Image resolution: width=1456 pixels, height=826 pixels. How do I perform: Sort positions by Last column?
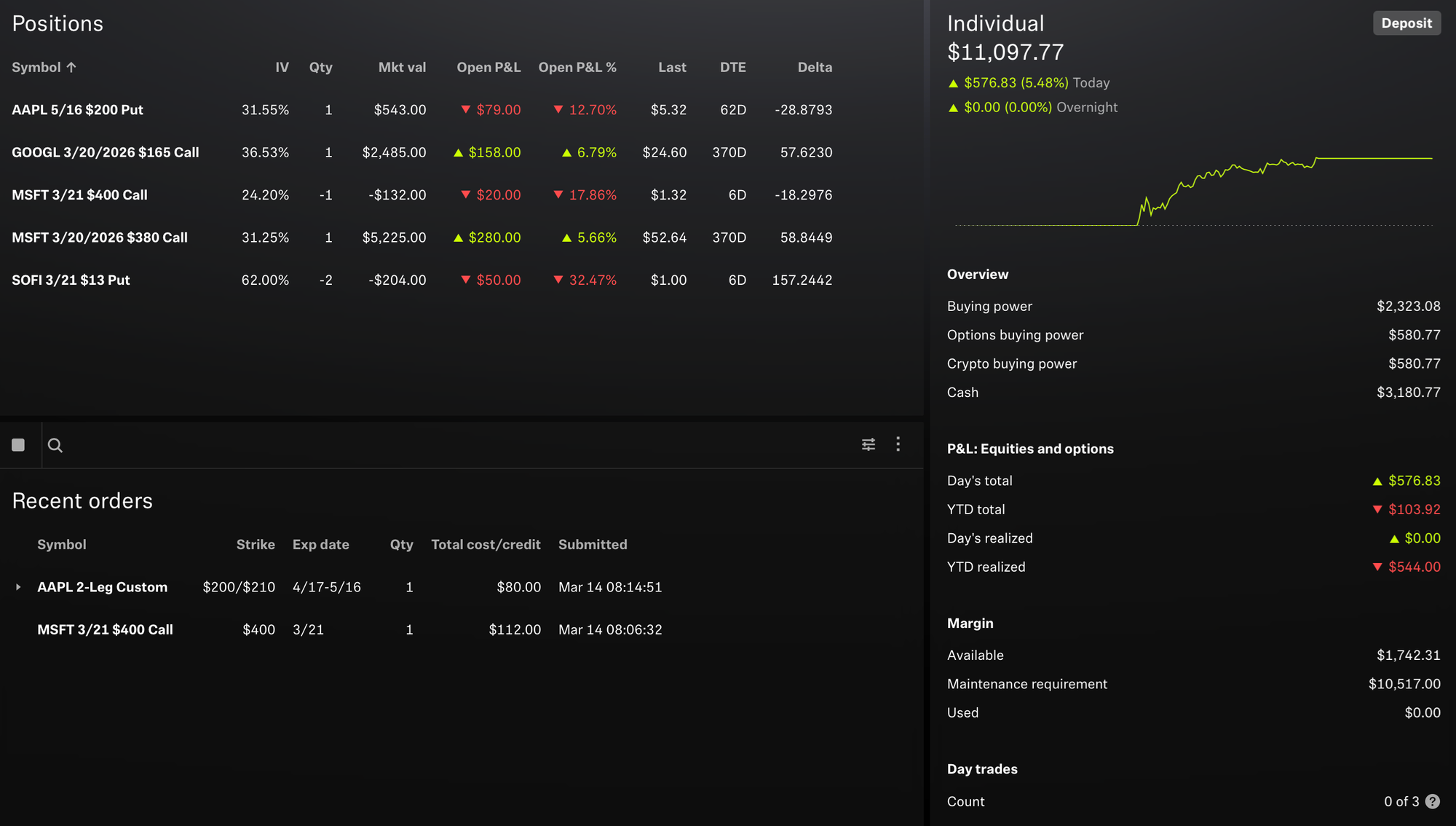673,67
